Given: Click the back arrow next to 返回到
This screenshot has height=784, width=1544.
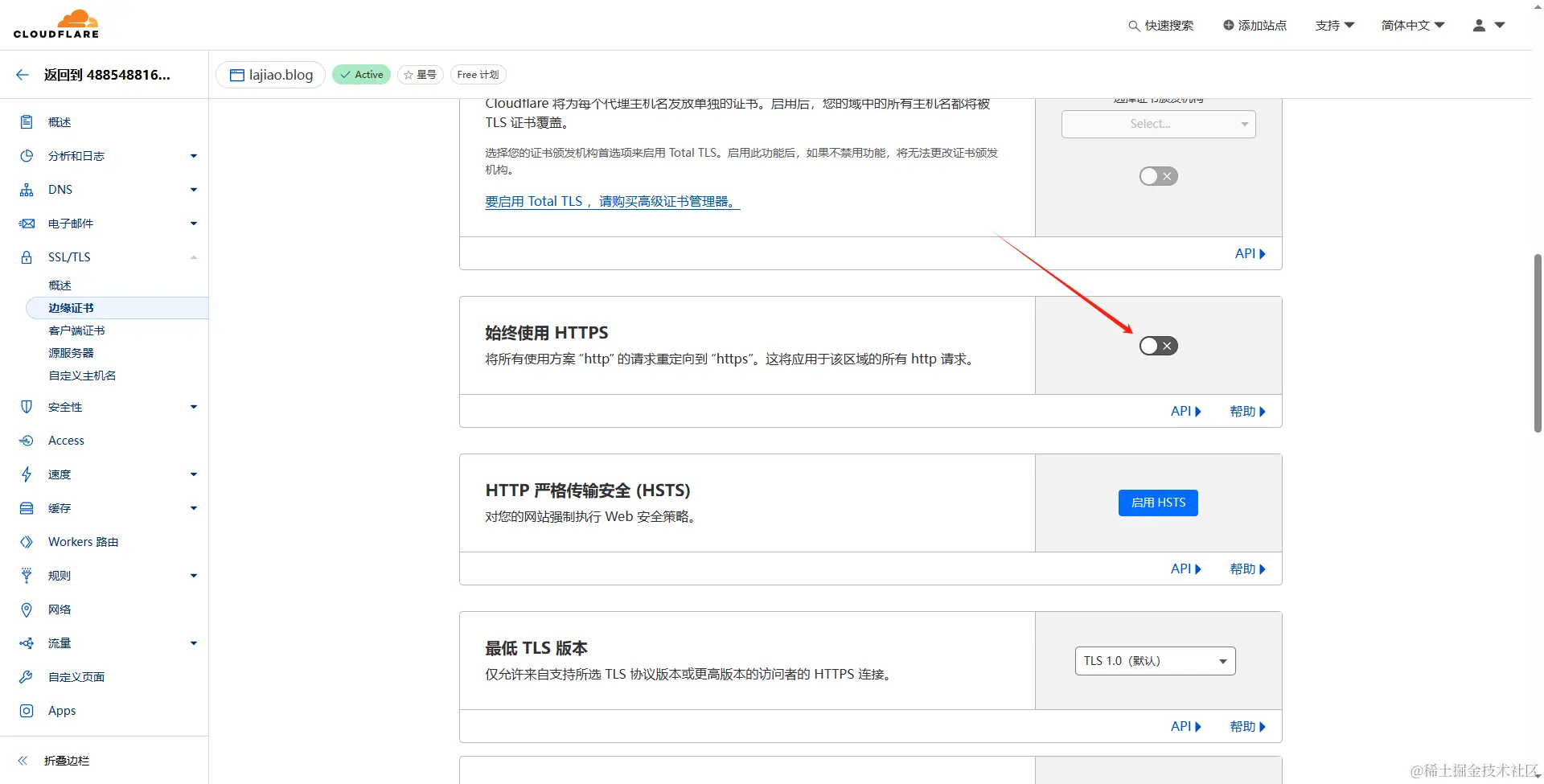Looking at the screenshot, I should [23, 75].
